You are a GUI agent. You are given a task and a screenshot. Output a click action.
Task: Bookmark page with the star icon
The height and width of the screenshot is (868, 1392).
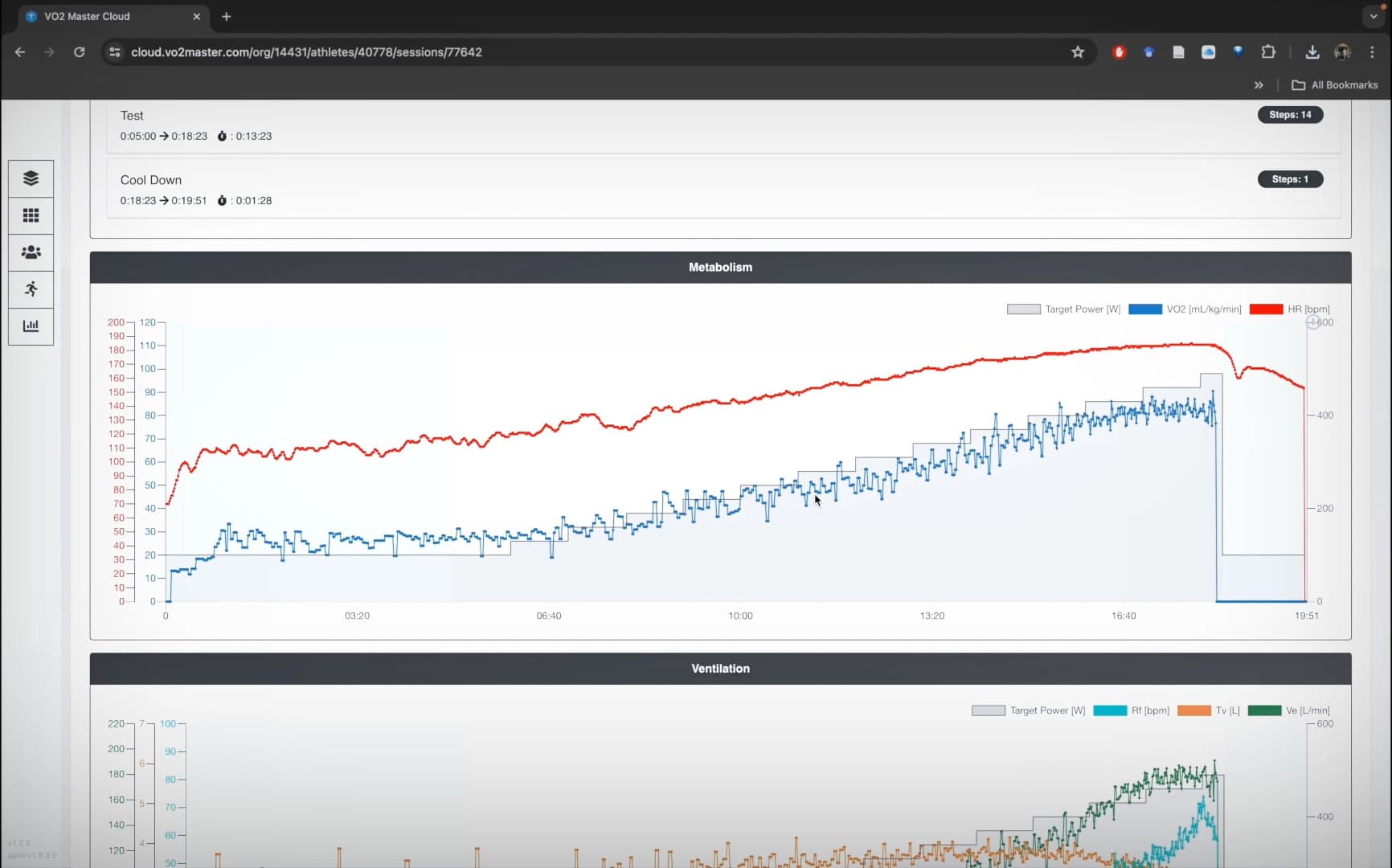point(1078,52)
